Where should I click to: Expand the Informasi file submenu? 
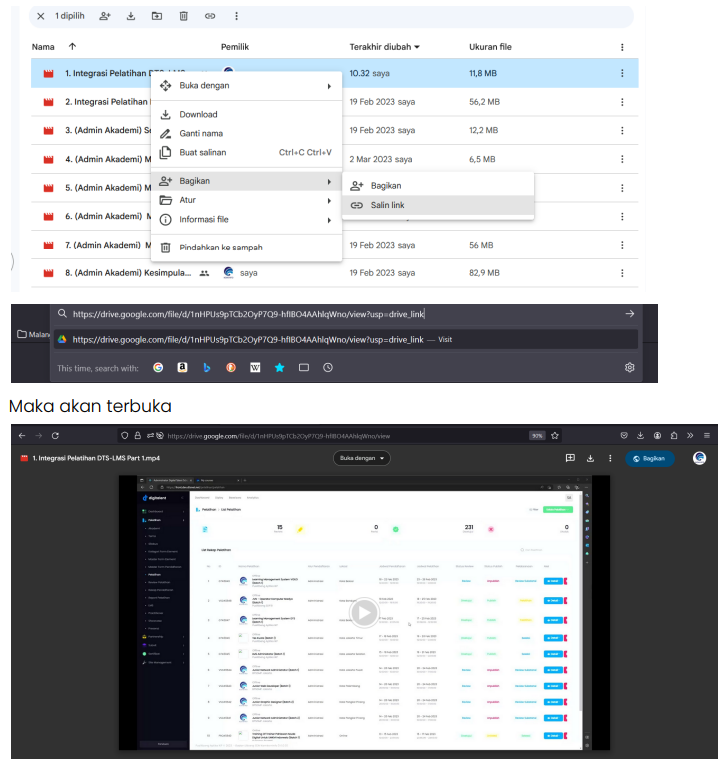245,220
